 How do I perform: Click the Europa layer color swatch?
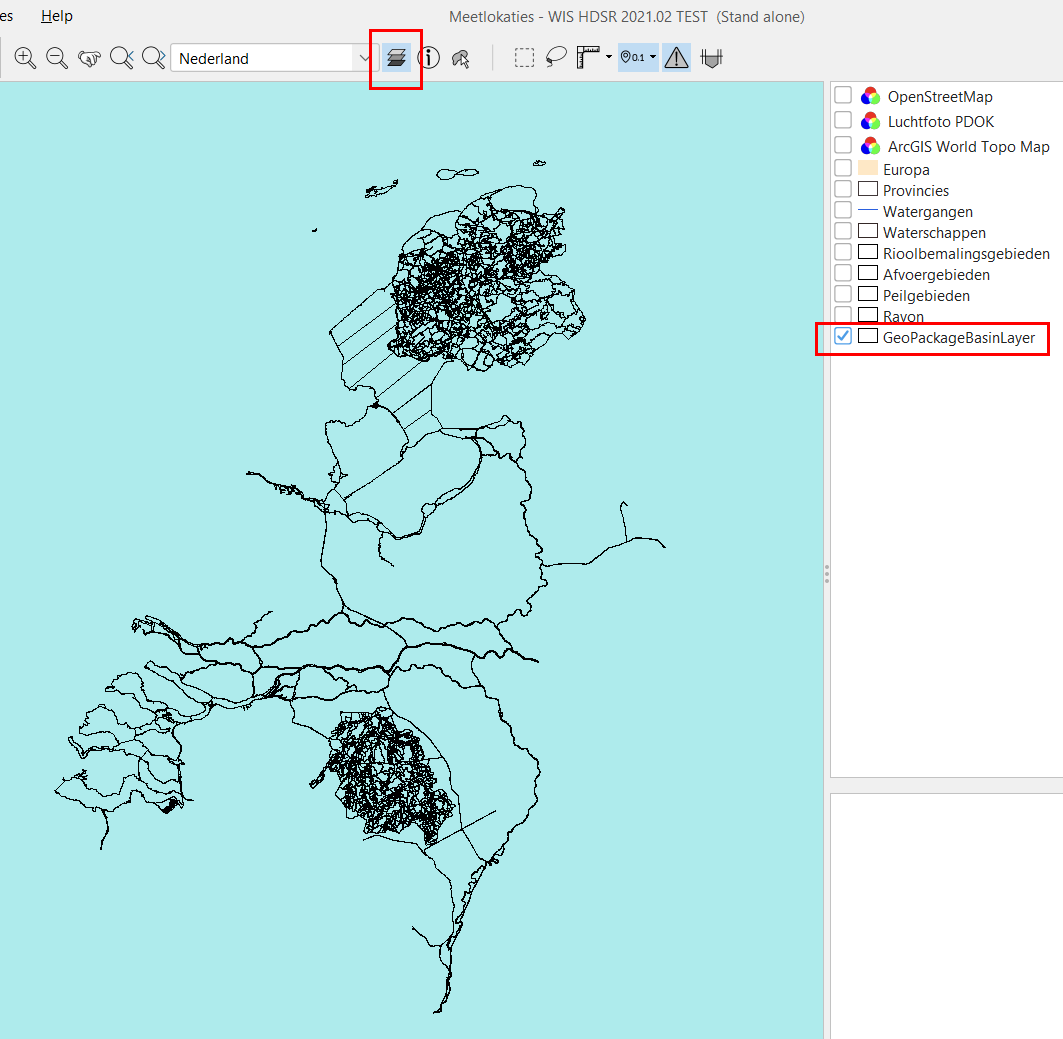868,169
